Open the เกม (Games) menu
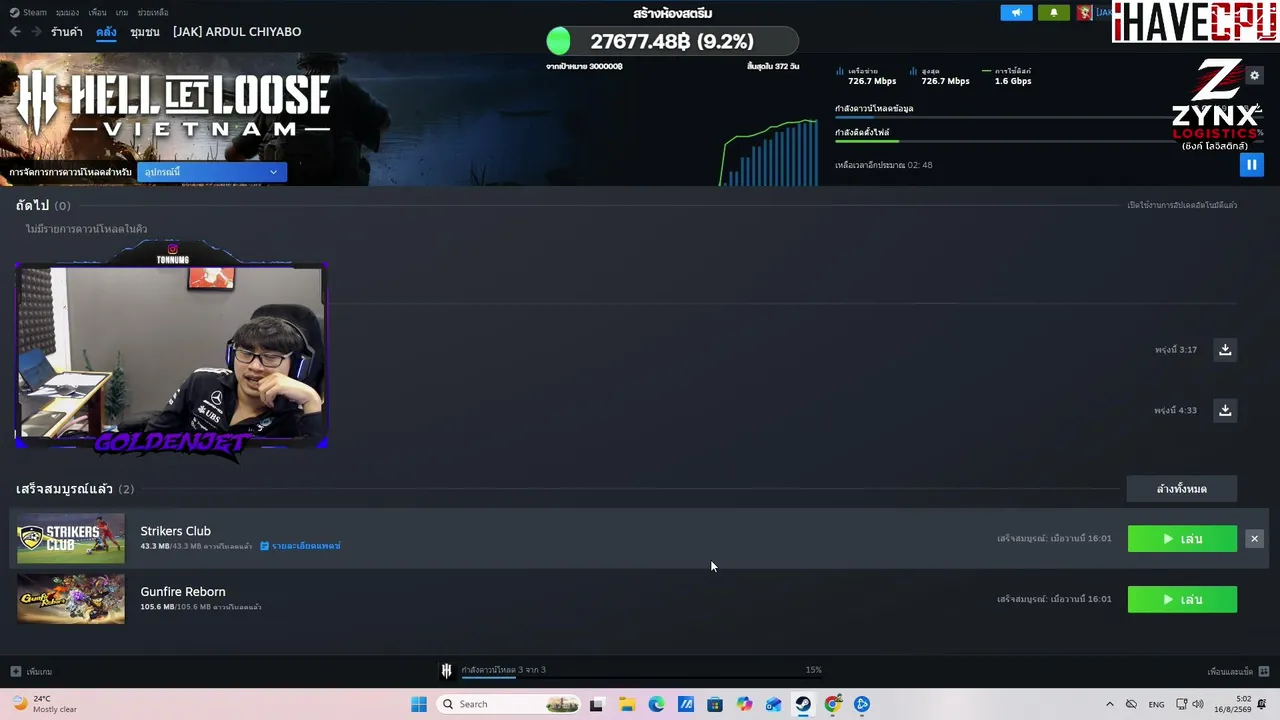Screen dimensions: 1280x720 coord(122,12)
